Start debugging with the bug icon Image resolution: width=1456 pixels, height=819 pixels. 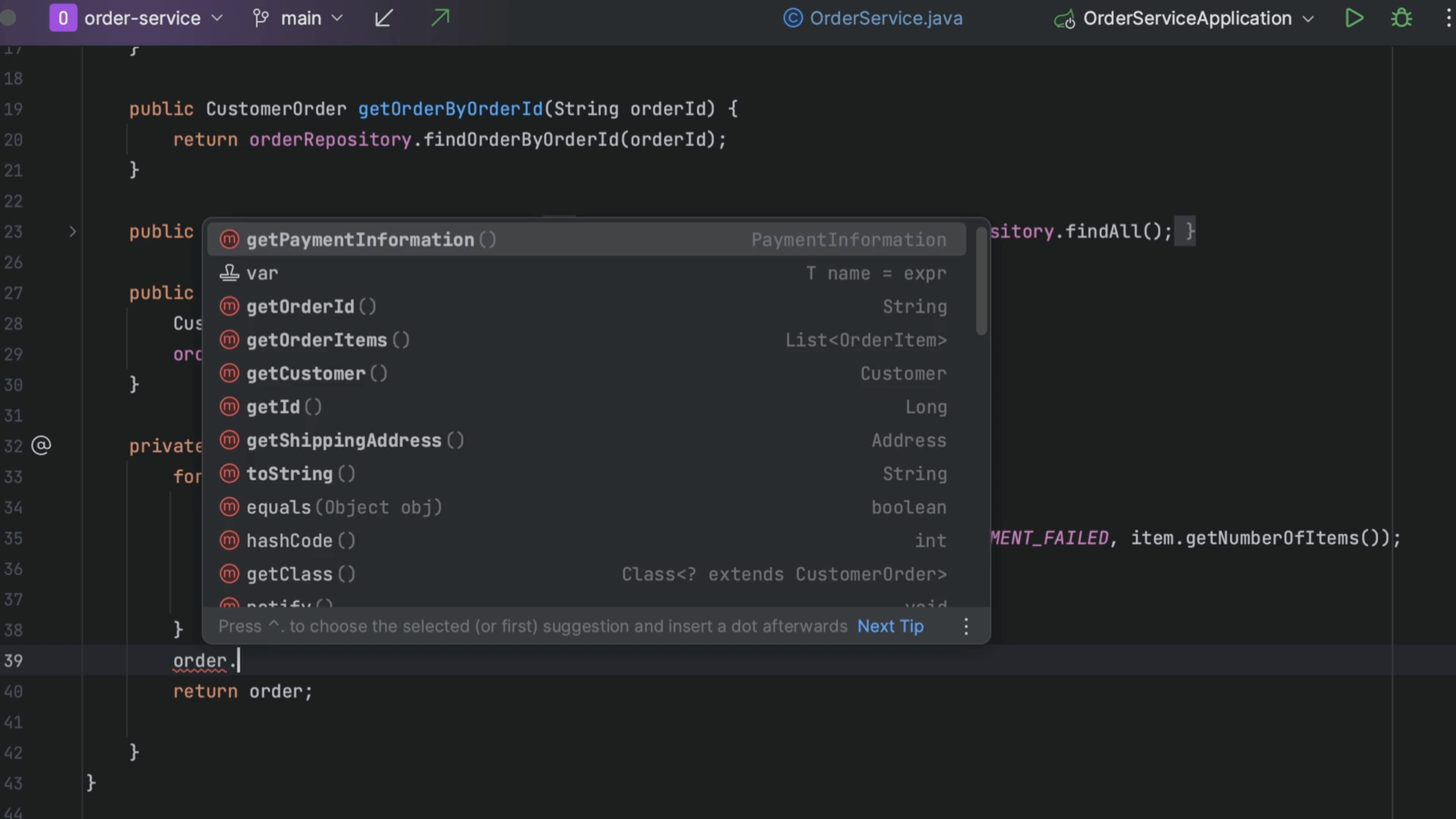pos(1402,18)
